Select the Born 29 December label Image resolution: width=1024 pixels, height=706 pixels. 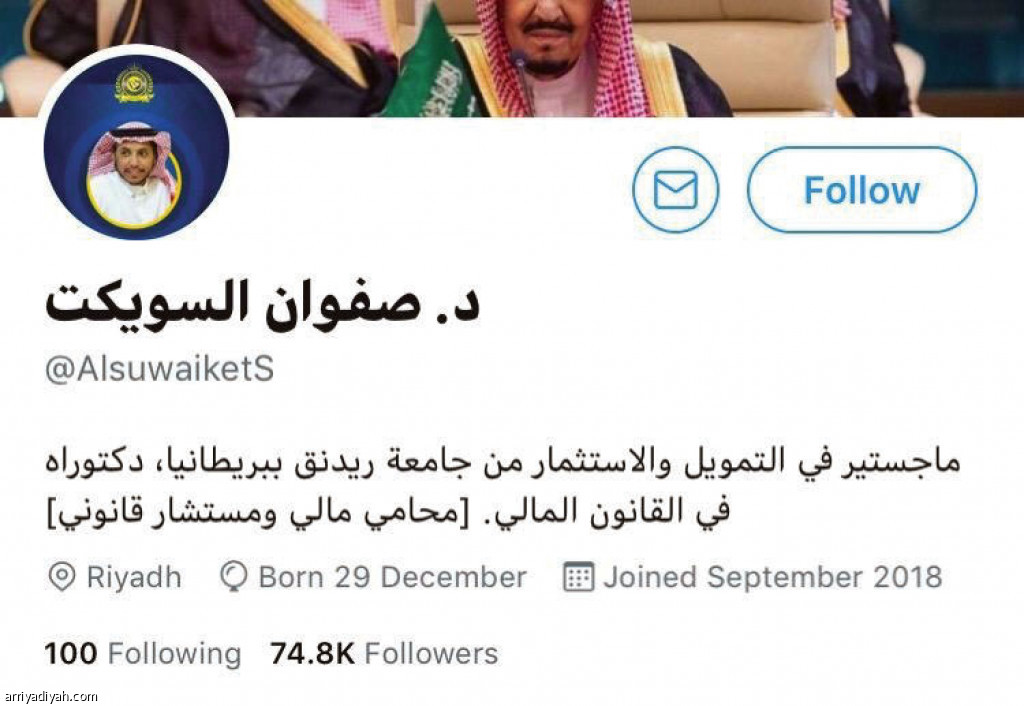pyautogui.click(x=392, y=577)
